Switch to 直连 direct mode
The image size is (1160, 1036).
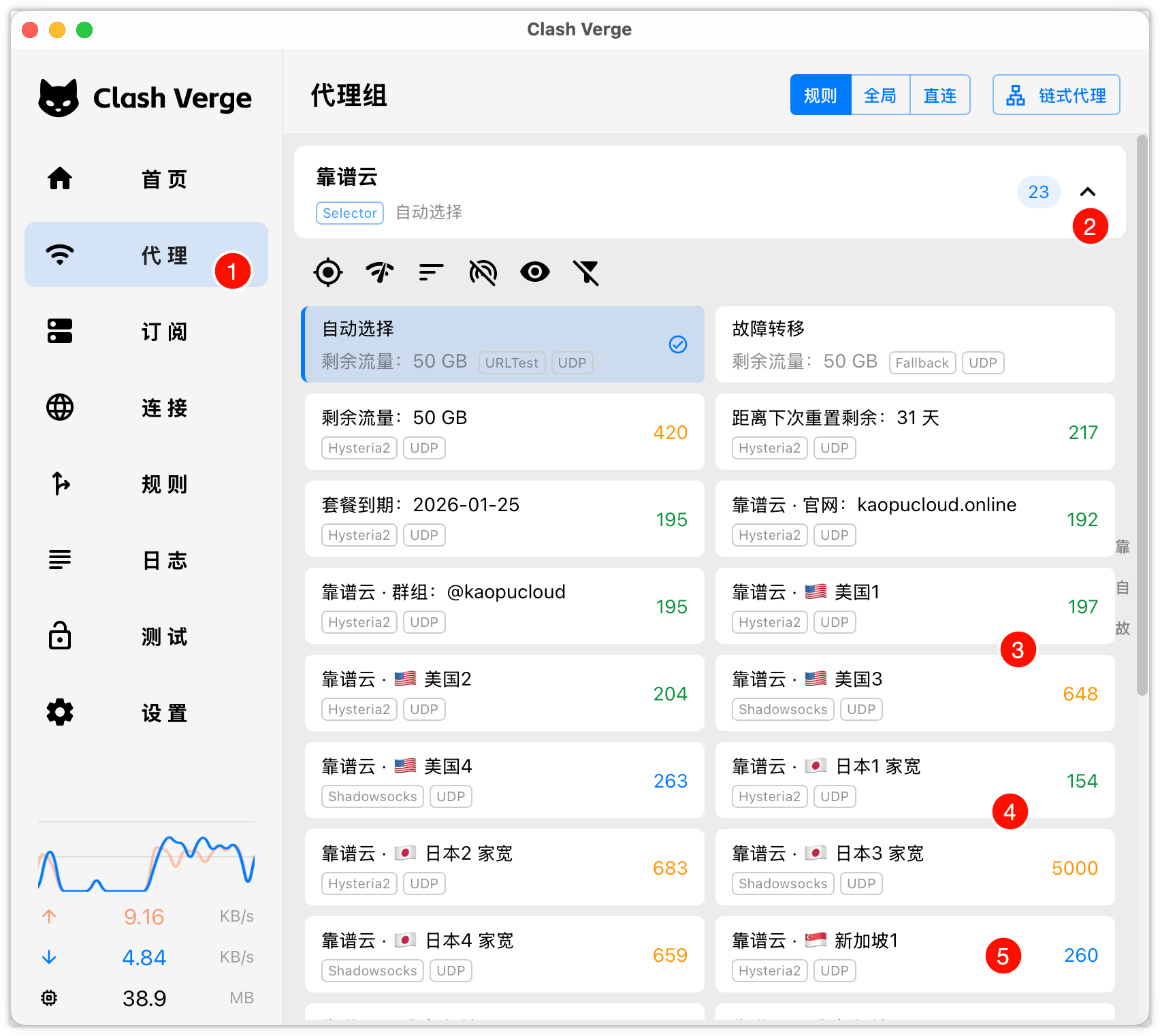tap(939, 95)
